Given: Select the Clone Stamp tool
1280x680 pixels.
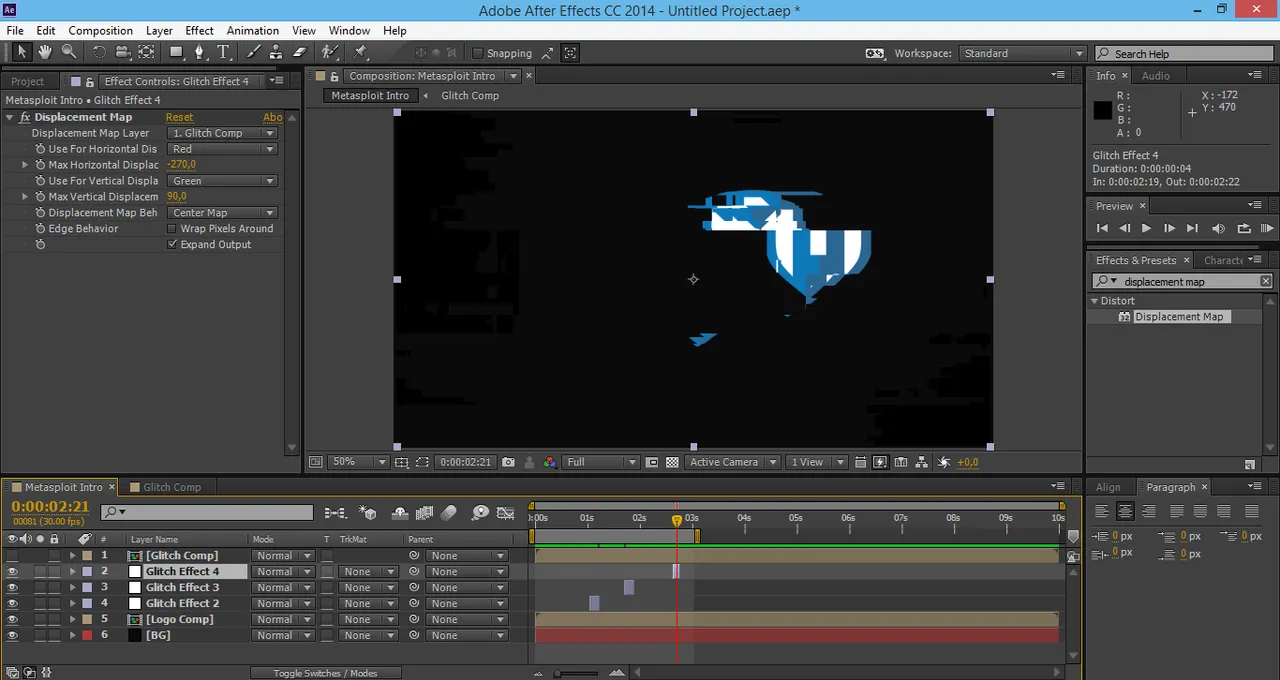Looking at the screenshot, I should [x=277, y=52].
